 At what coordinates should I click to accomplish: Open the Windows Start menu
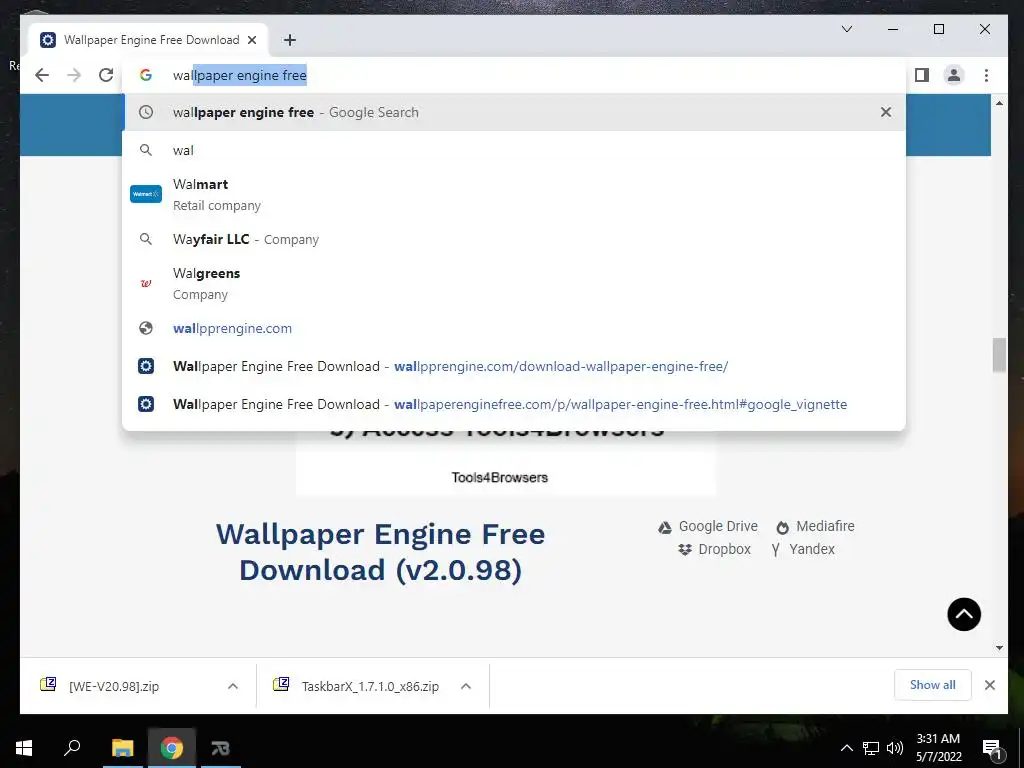click(24, 748)
